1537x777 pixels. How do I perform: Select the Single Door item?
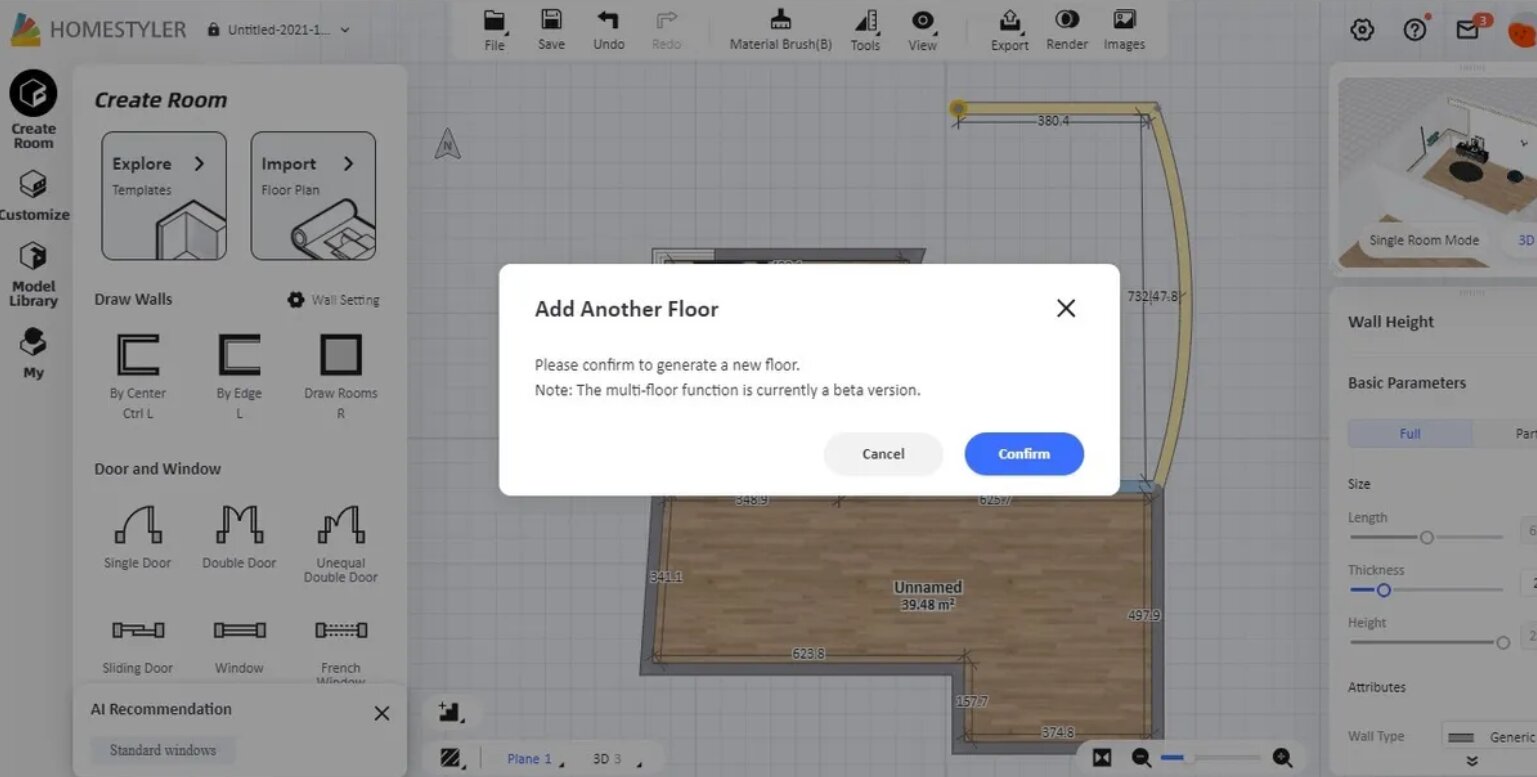[137, 537]
